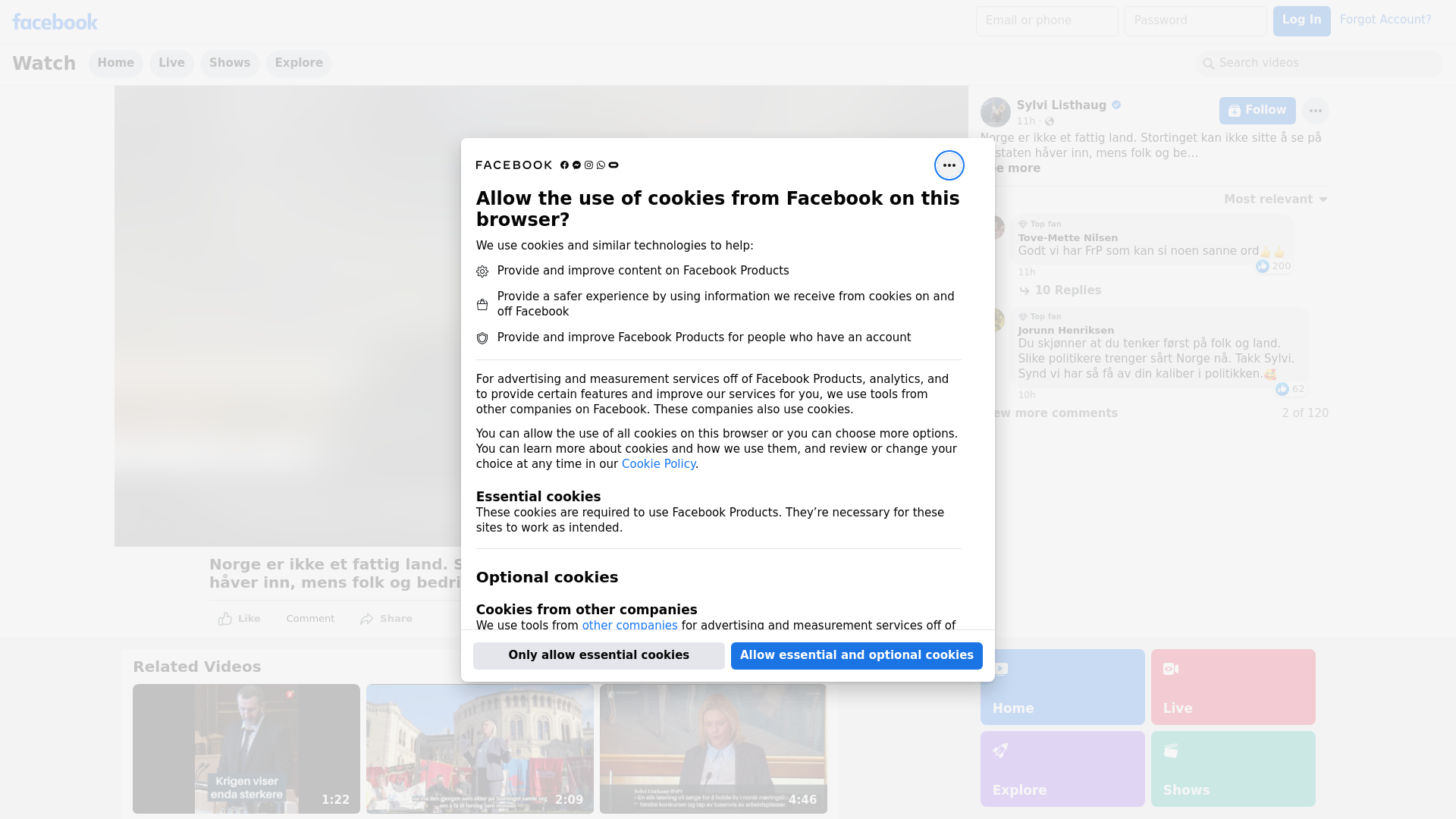Open the post options ellipsis next to Follow
Viewport: 1456px width, 819px height.
pos(1315,111)
